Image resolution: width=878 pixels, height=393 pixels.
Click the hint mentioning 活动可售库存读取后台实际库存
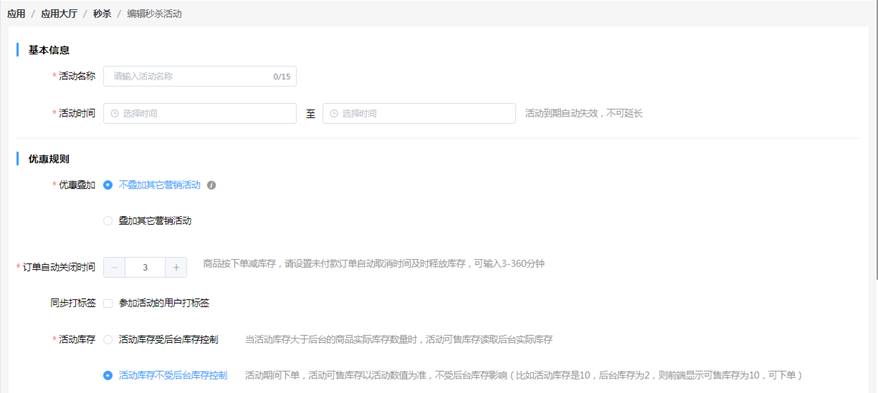point(399,340)
